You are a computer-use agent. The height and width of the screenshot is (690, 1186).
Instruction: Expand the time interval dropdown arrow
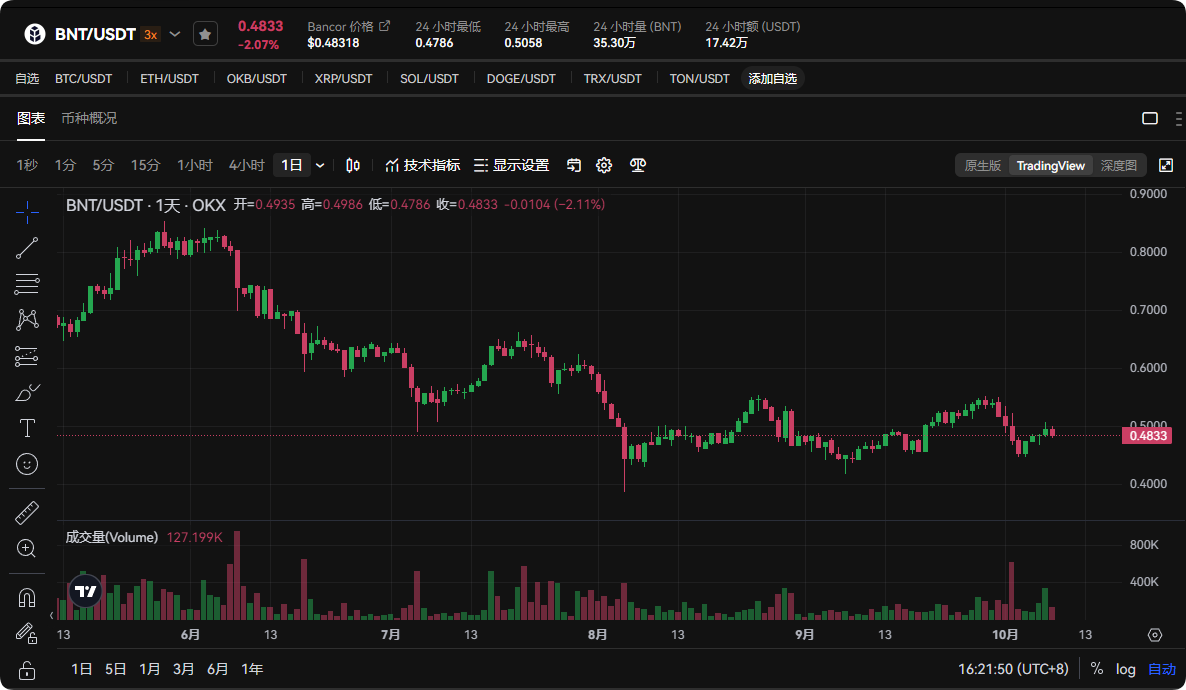320,165
